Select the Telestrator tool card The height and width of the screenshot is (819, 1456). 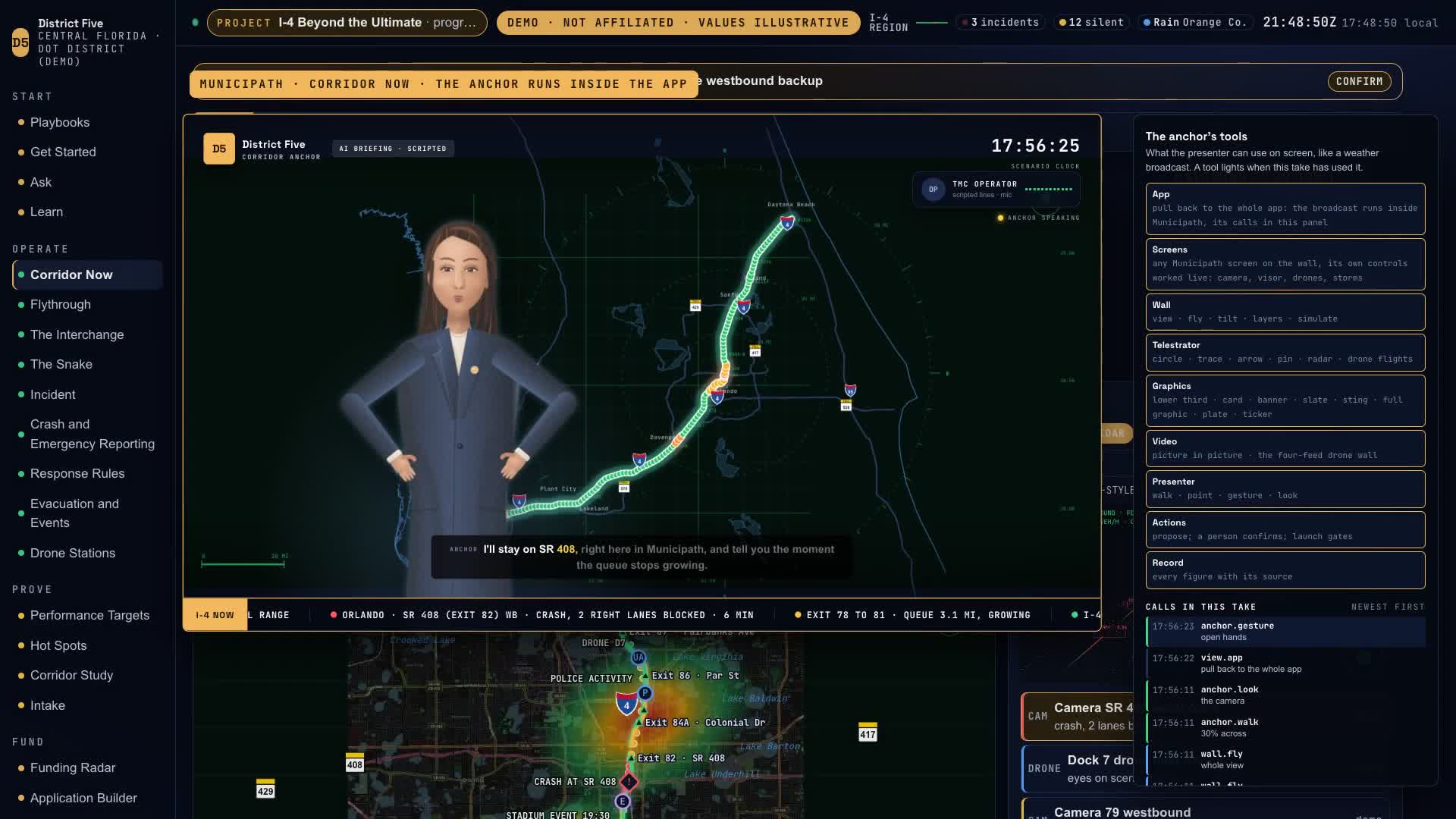point(1285,352)
